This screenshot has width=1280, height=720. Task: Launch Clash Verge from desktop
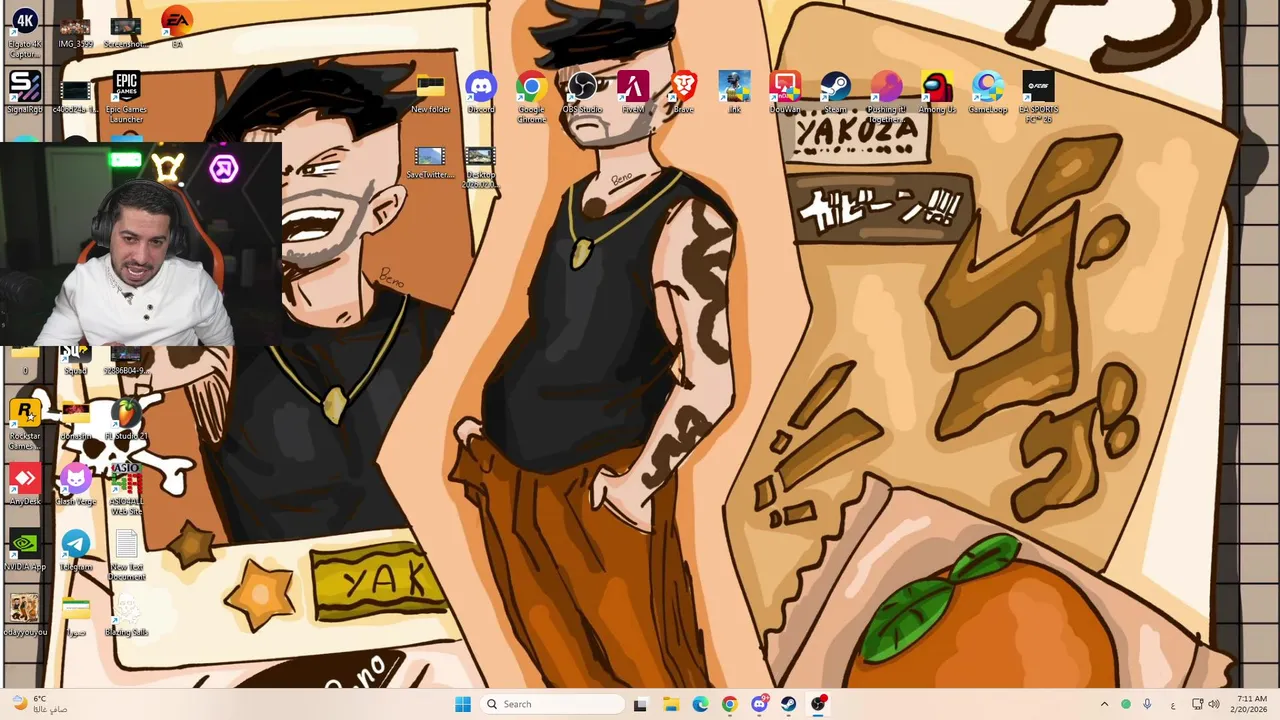pos(76,486)
